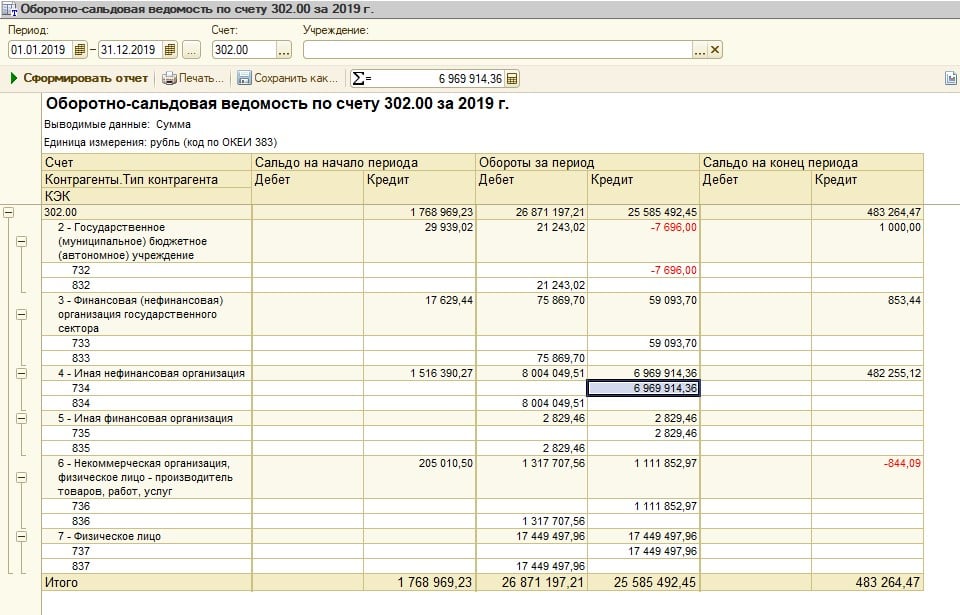Collapse group 4 - Иная нефинансовая организация
The image size is (960, 615).
point(22,373)
